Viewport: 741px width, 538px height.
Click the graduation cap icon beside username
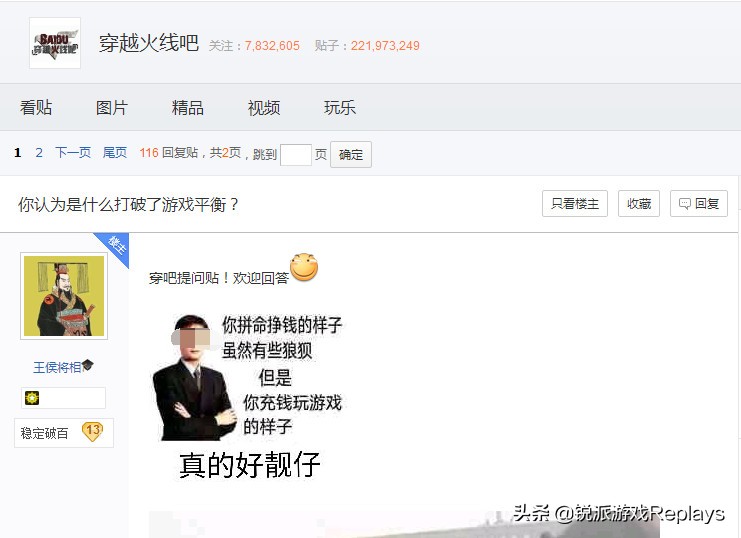point(88,365)
